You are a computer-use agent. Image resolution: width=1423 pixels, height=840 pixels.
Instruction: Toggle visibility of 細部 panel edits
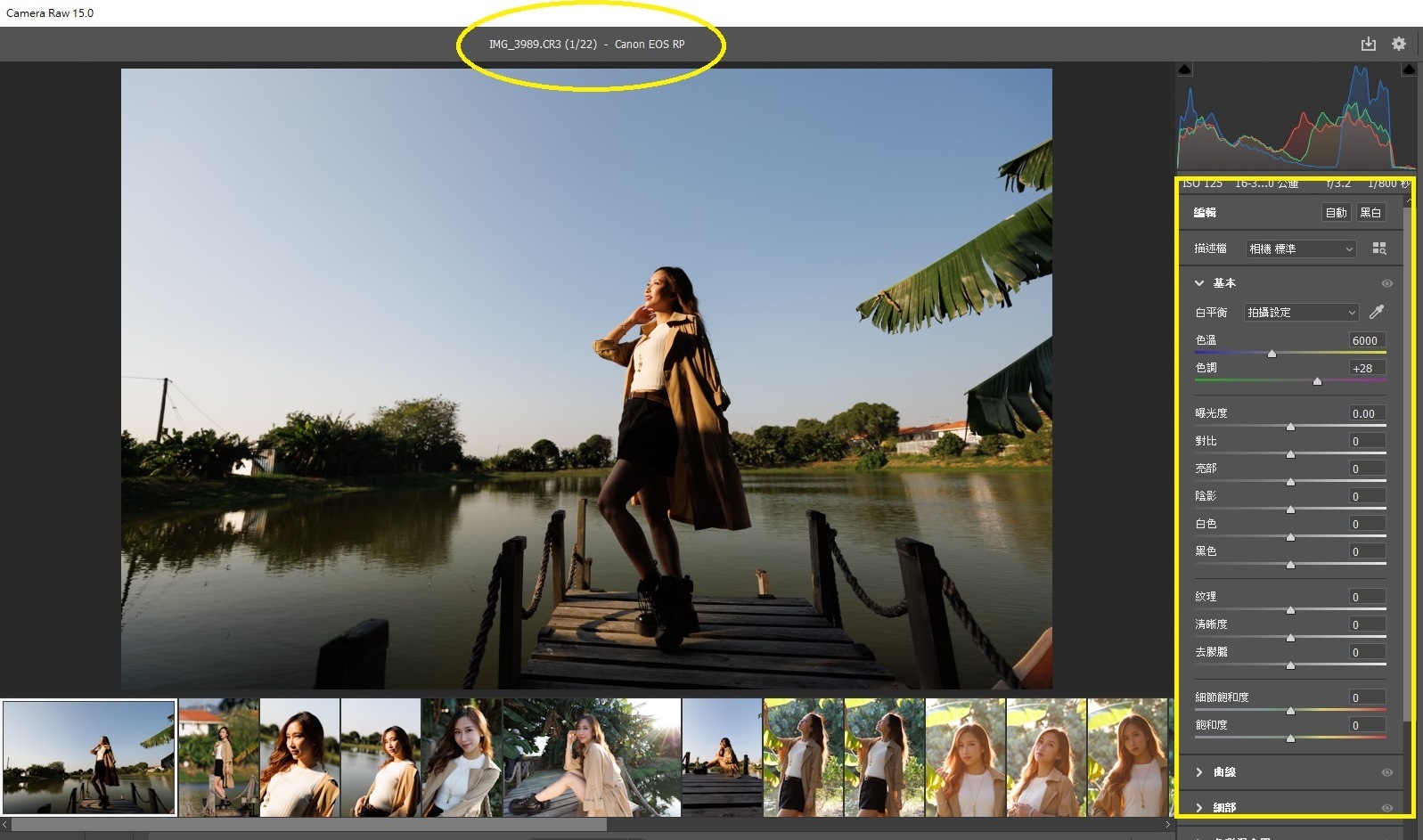coord(1386,807)
